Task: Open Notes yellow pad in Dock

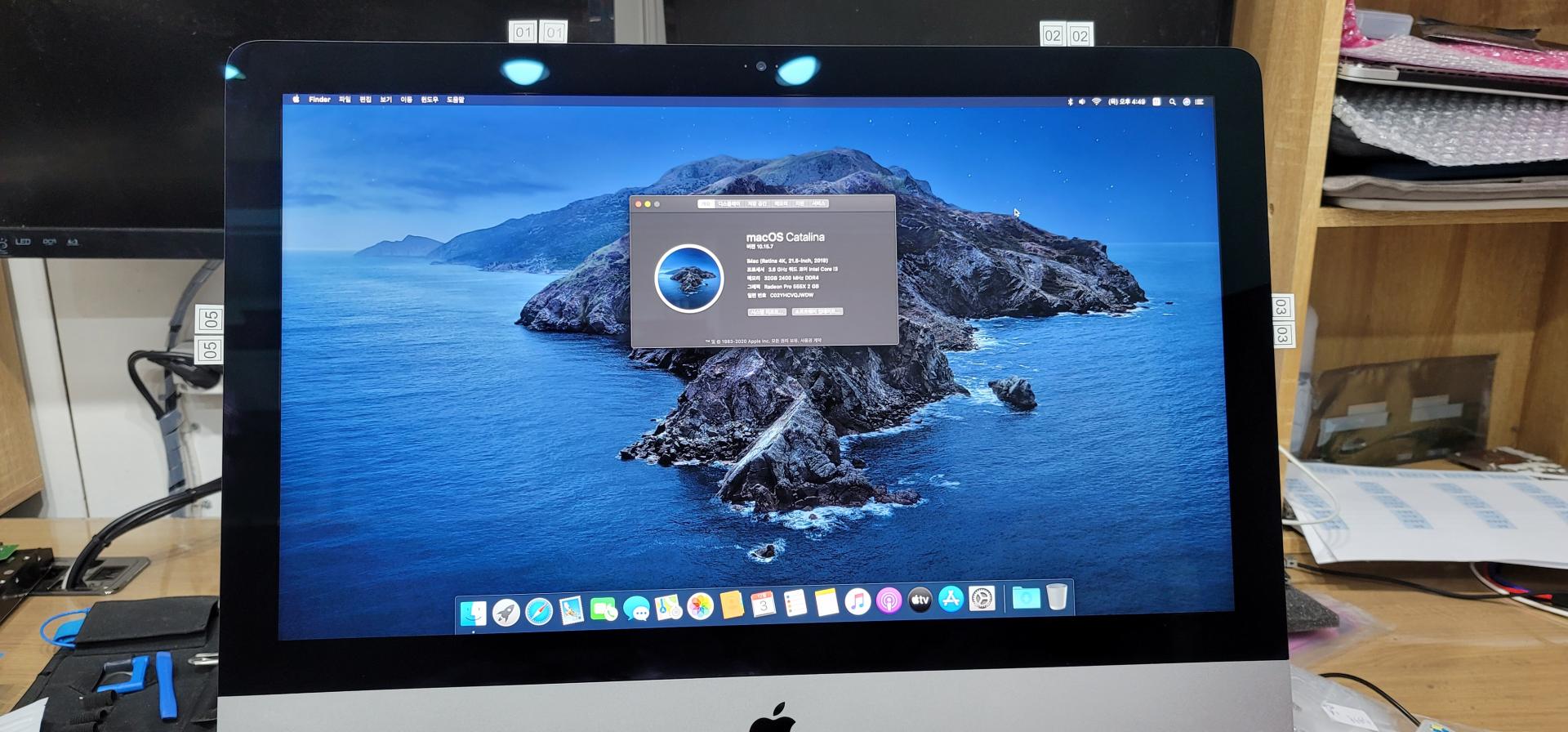Action: point(826,603)
